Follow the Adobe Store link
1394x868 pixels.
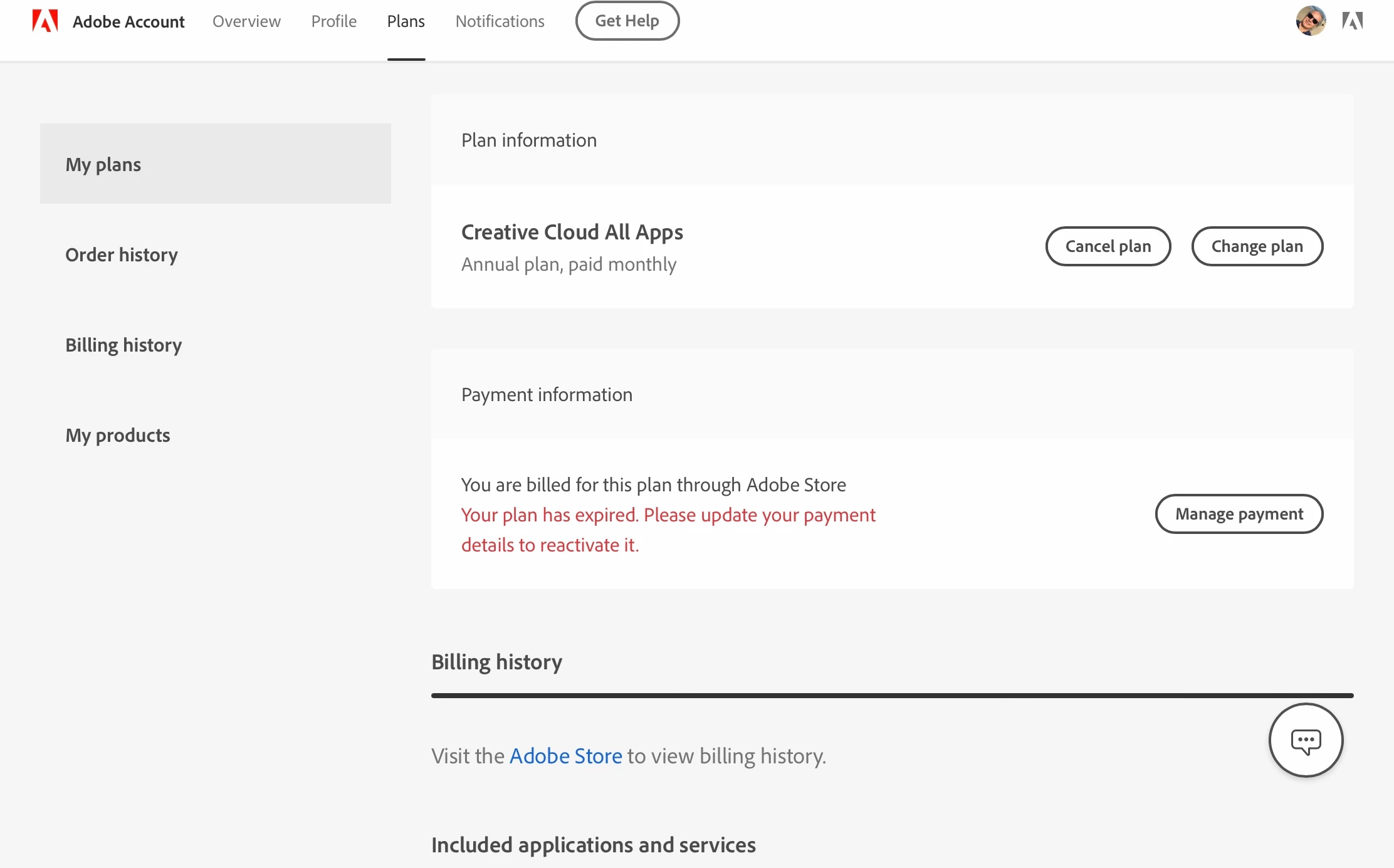pos(565,756)
